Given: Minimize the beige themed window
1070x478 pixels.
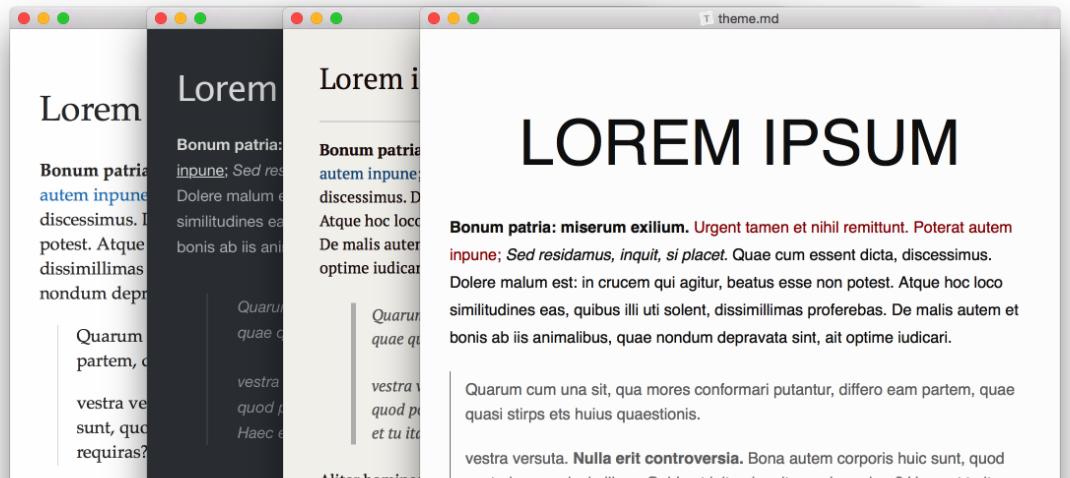Looking at the screenshot, I should pos(317,18).
